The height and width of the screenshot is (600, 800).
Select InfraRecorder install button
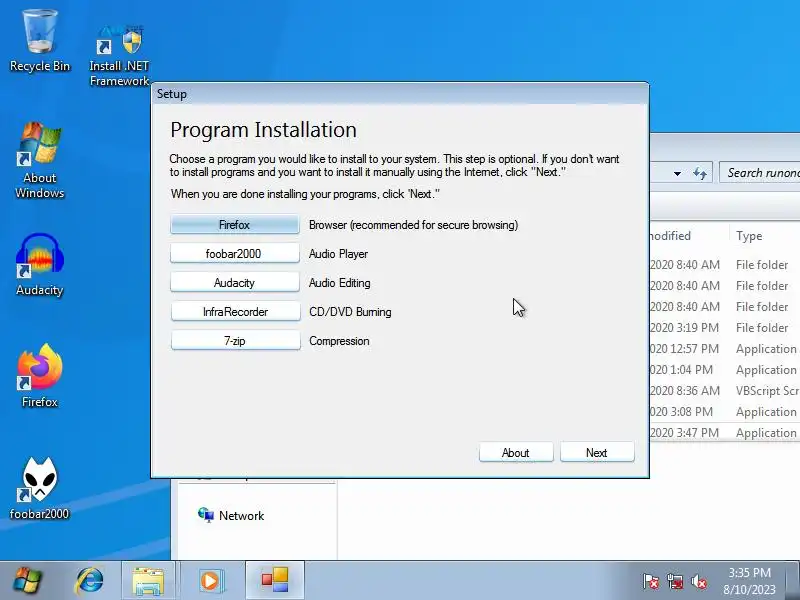click(x=236, y=312)
